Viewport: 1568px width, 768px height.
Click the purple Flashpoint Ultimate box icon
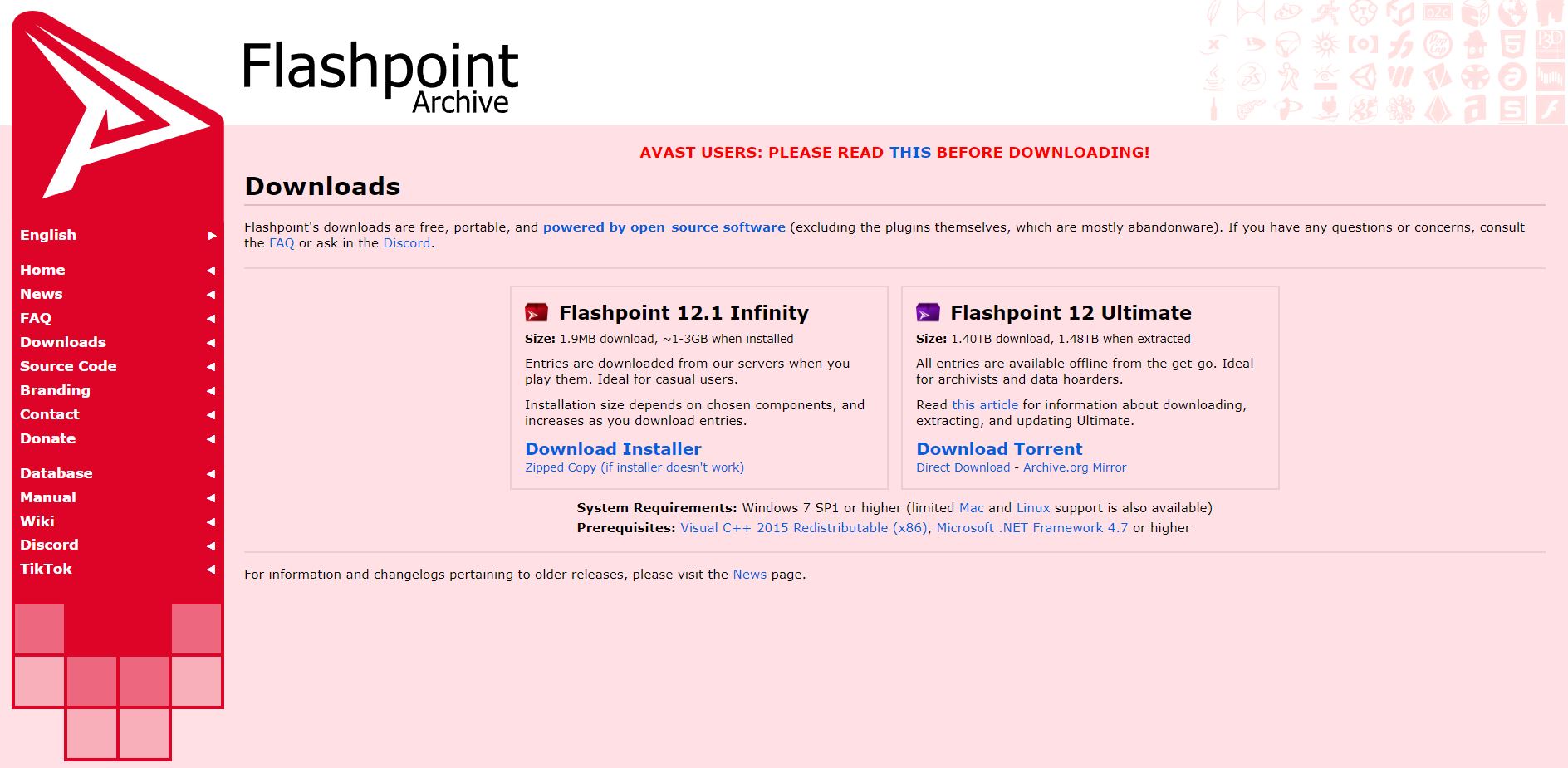928,312
